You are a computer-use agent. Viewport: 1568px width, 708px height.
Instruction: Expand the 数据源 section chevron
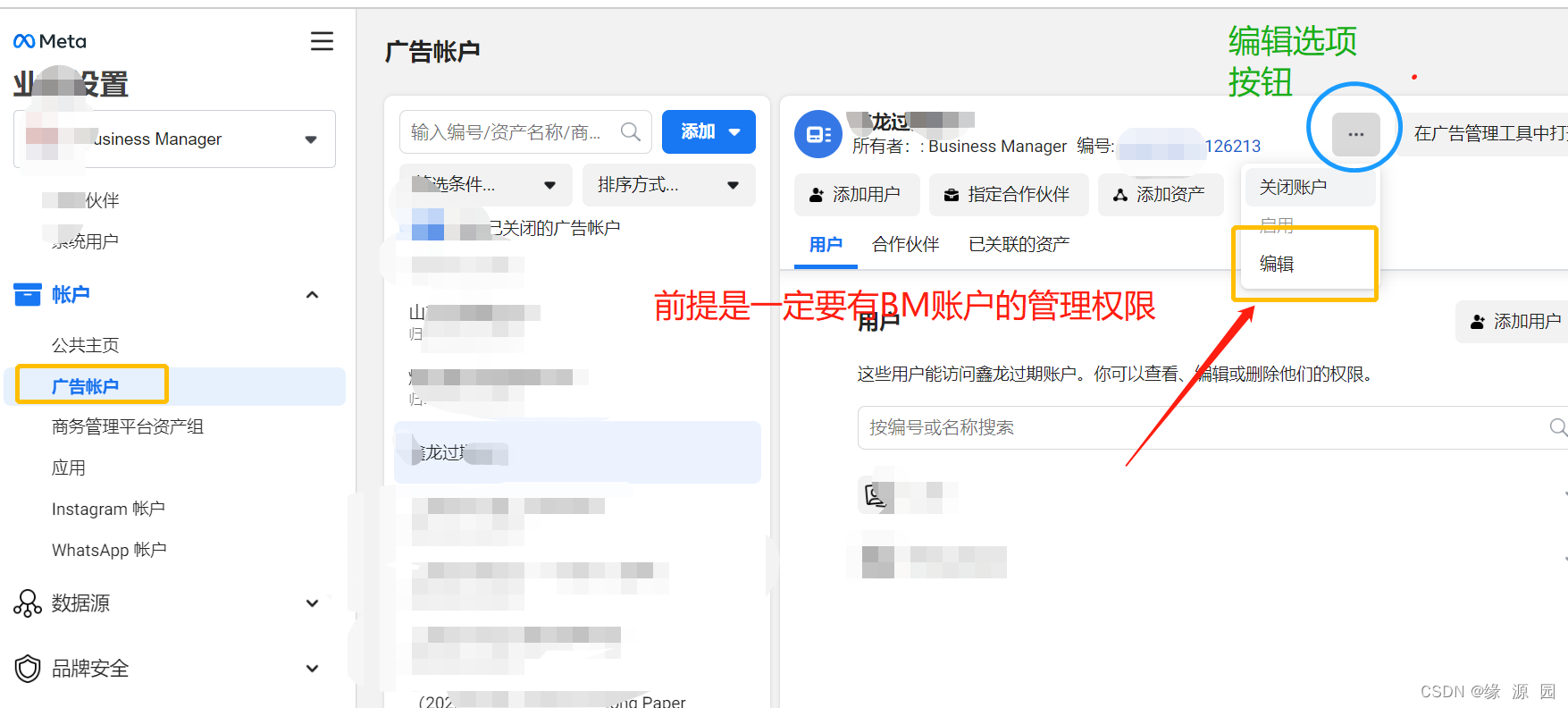coord(312,603)
